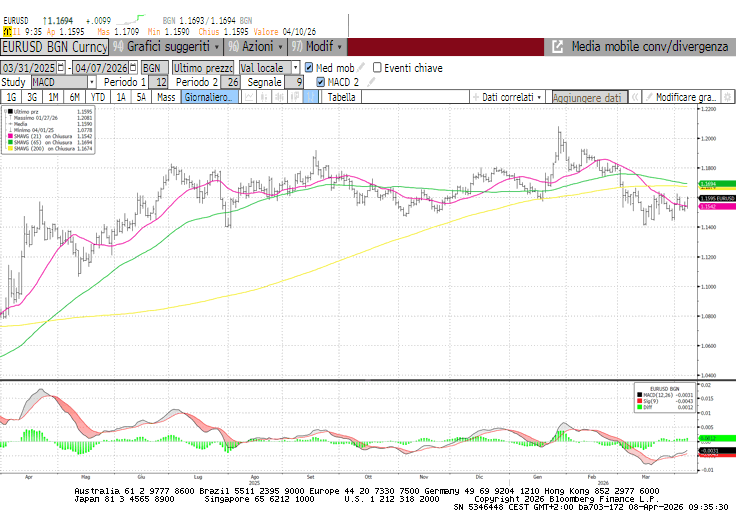Select the 1M time range tab

click(53, 97)
